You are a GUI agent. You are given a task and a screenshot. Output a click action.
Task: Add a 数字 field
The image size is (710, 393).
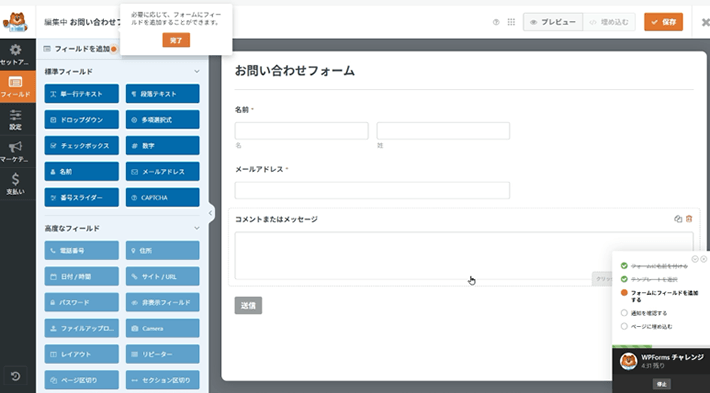[x=163, y=145]
